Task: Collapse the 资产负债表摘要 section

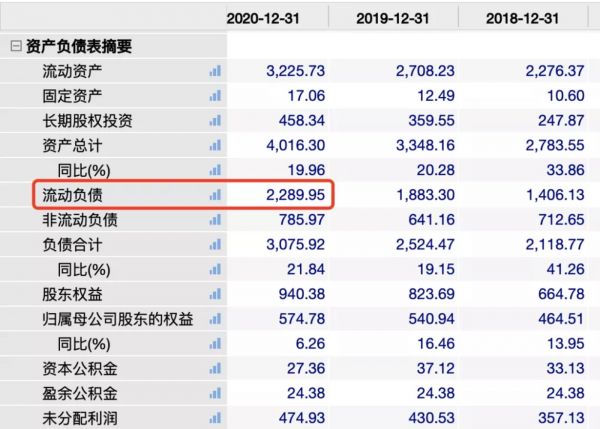Action: [x=15, y=47]
